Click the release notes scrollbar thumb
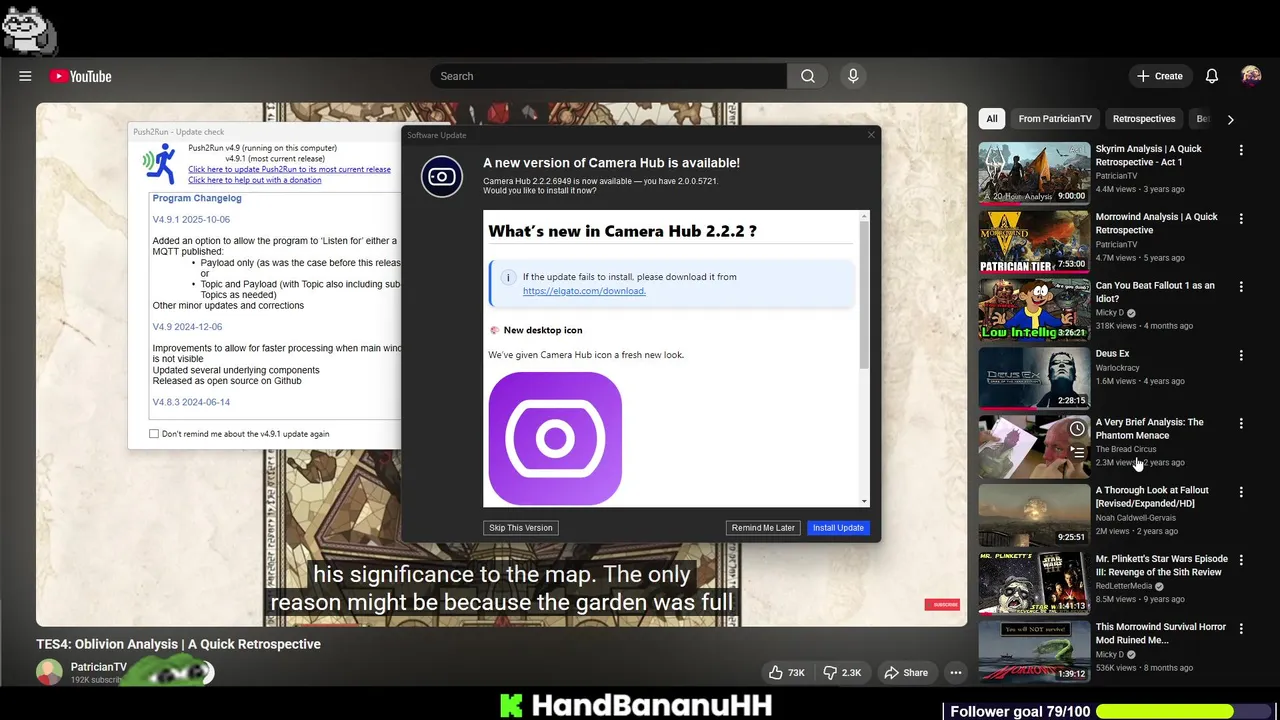This screenshot has width=1280, height=720. click(x=865, y=295)
